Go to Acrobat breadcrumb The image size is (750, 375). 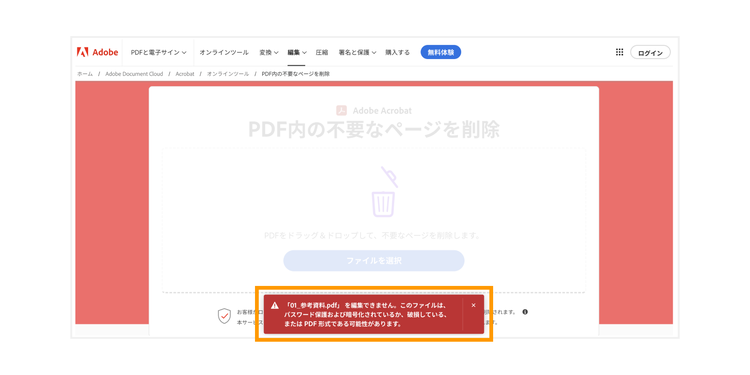pos(185,74)
